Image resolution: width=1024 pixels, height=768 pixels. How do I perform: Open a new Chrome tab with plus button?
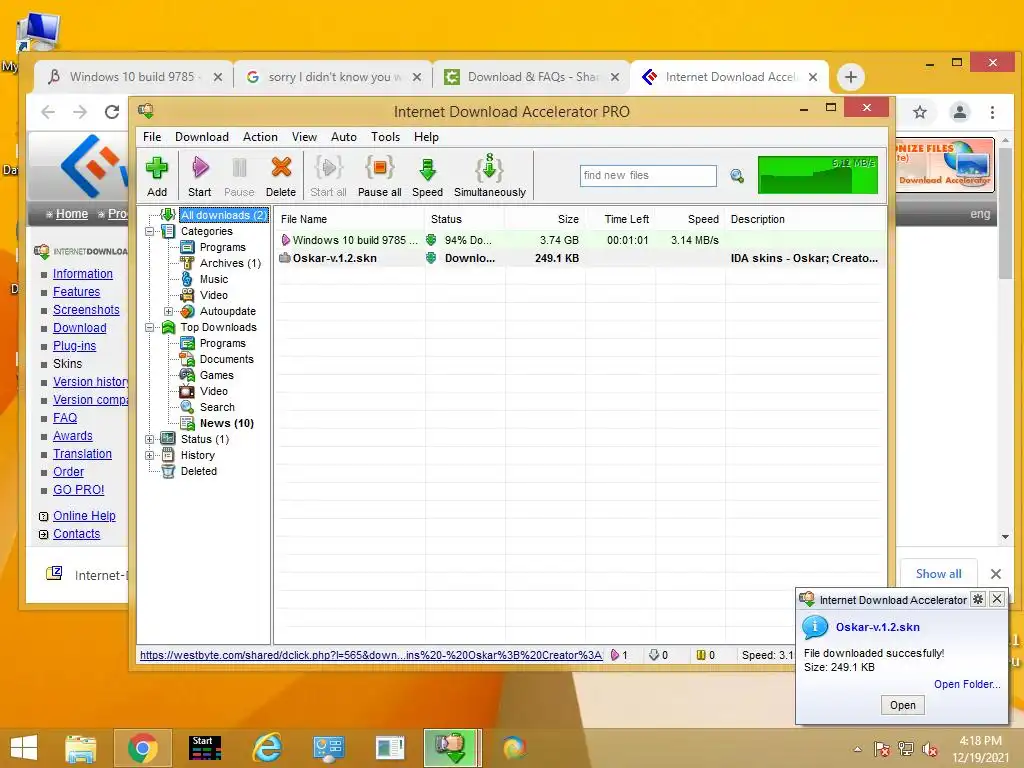point(850,77)
